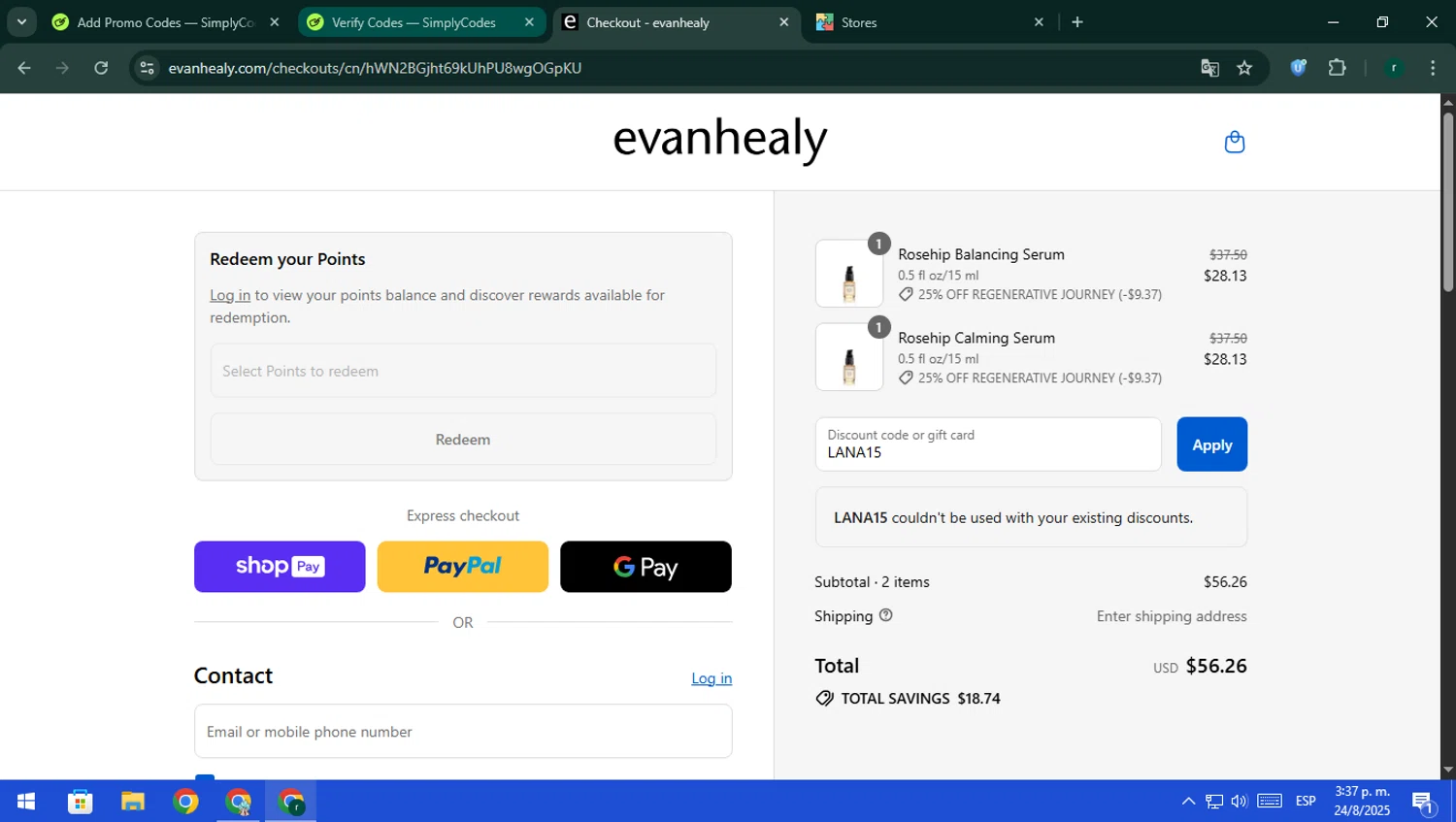Click the TOTAL SAVINGS $18.74 text
Image resolution: width=1456 pixels, height=822 pixels.
pos(920,699)
